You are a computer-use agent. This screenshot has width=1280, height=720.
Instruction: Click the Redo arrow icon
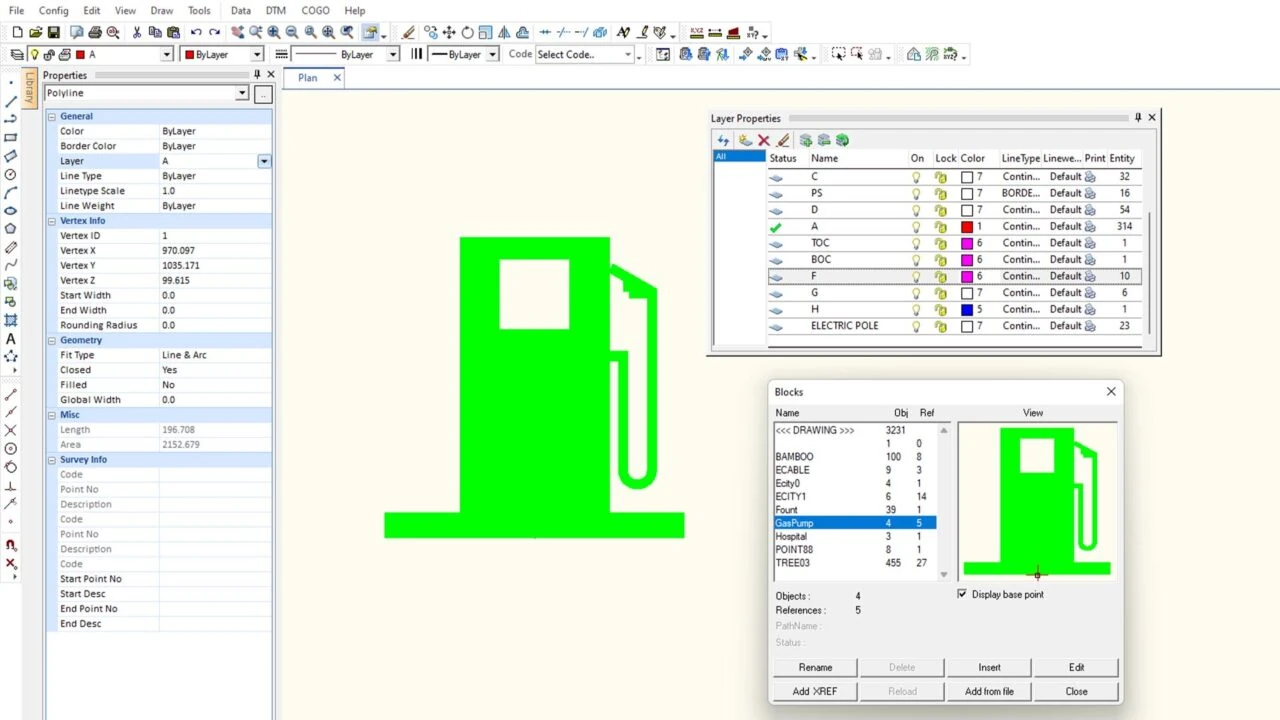214,32
